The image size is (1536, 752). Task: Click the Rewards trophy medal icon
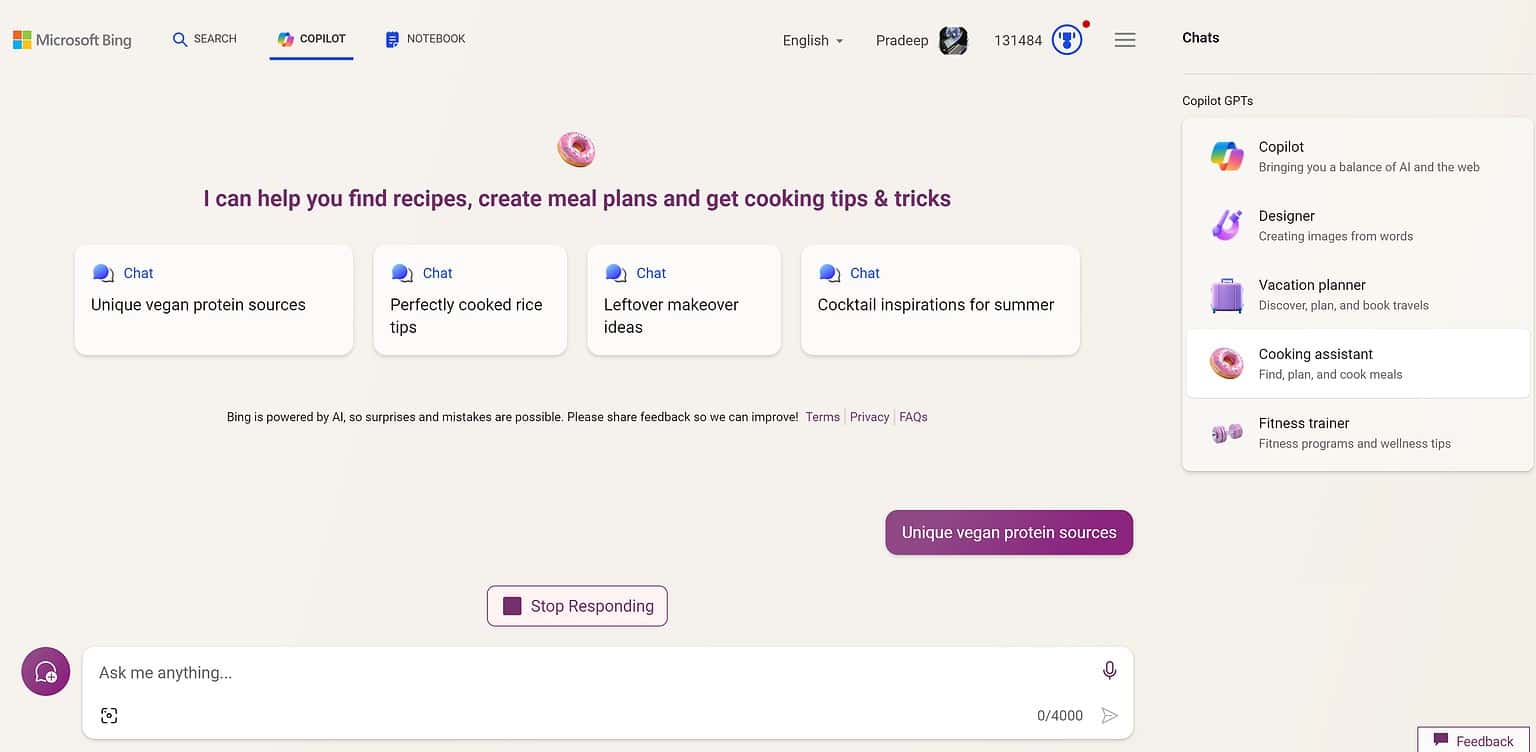pyautogui.click(x=1067, y=41)
